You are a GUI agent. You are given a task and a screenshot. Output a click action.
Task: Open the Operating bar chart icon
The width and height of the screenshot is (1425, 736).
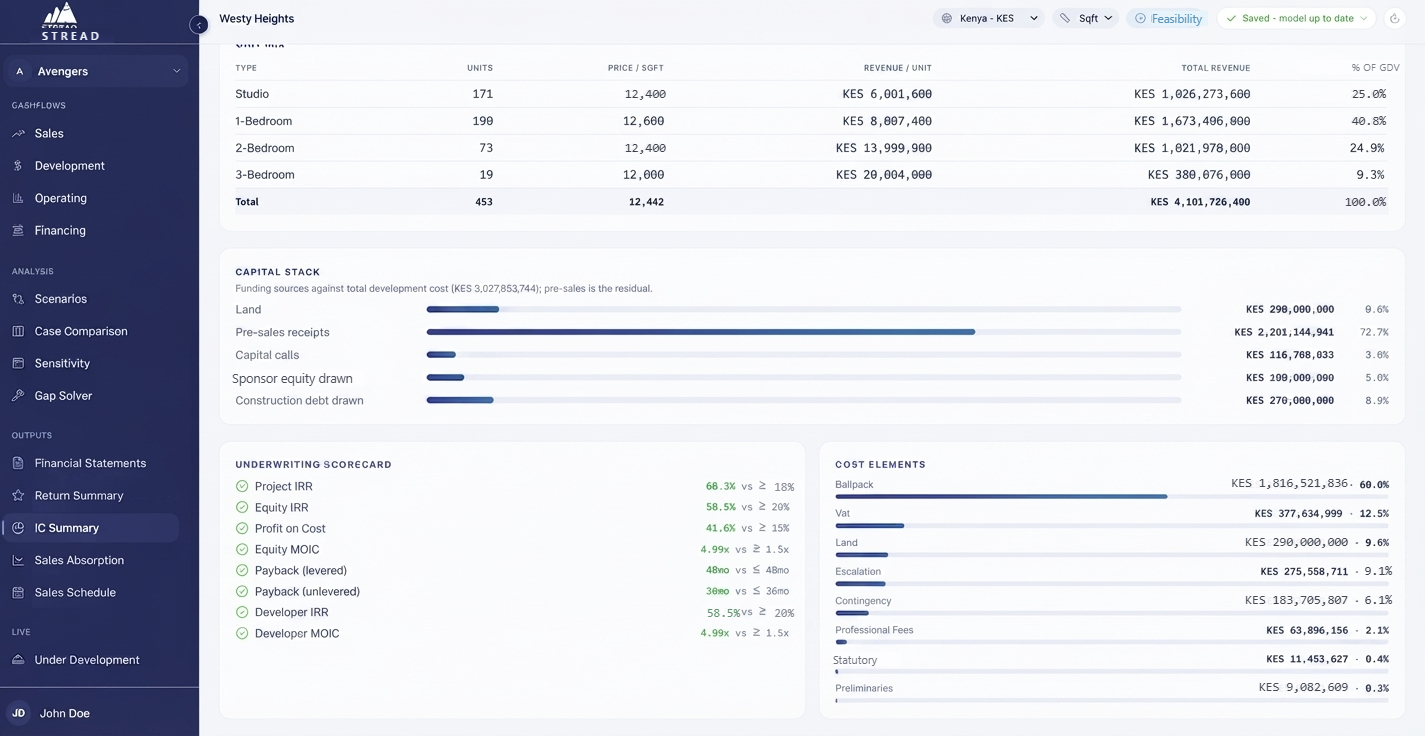18,198
